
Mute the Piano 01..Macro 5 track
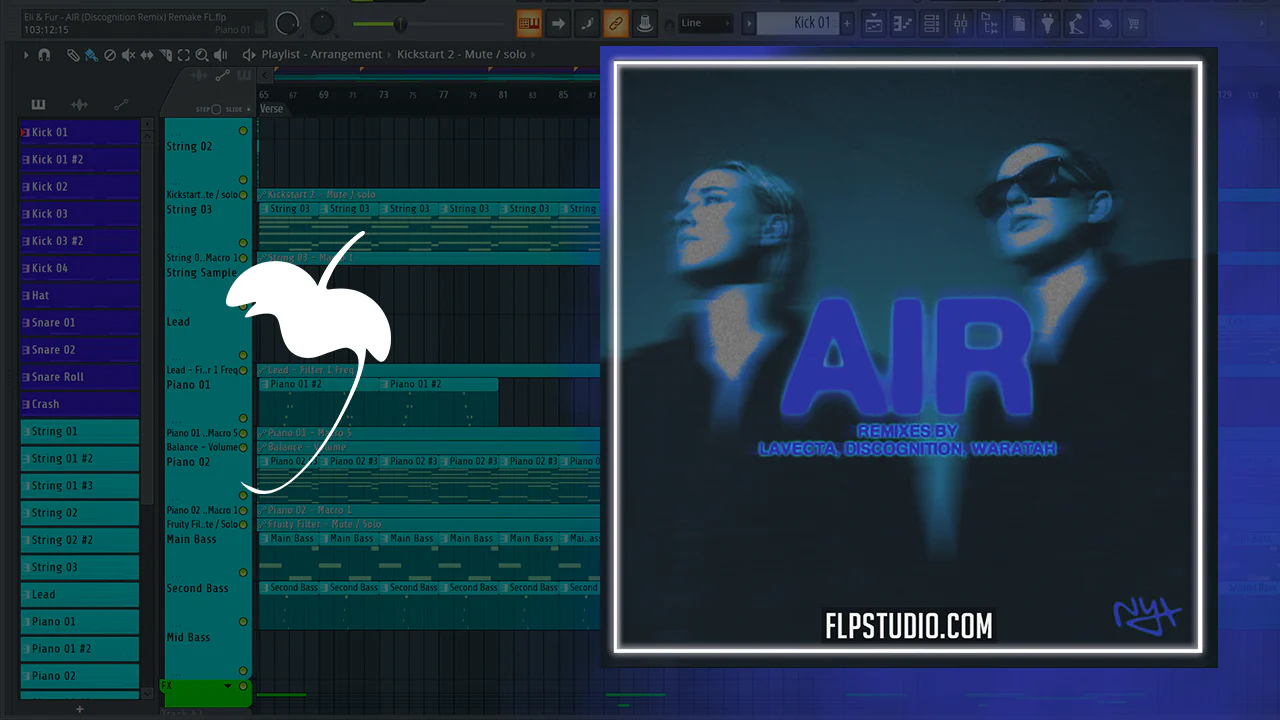tap(243, 433)
